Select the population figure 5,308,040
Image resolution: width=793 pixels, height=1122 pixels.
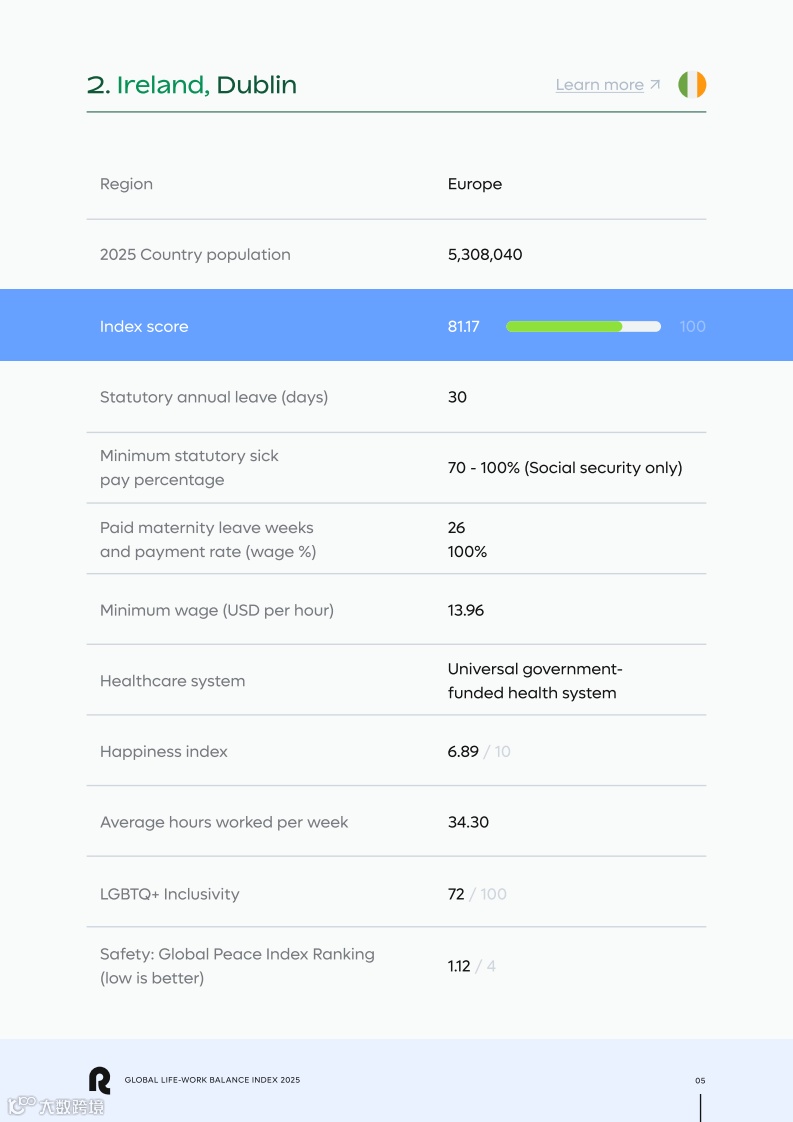pyautogui.click(x=485, y=255)
